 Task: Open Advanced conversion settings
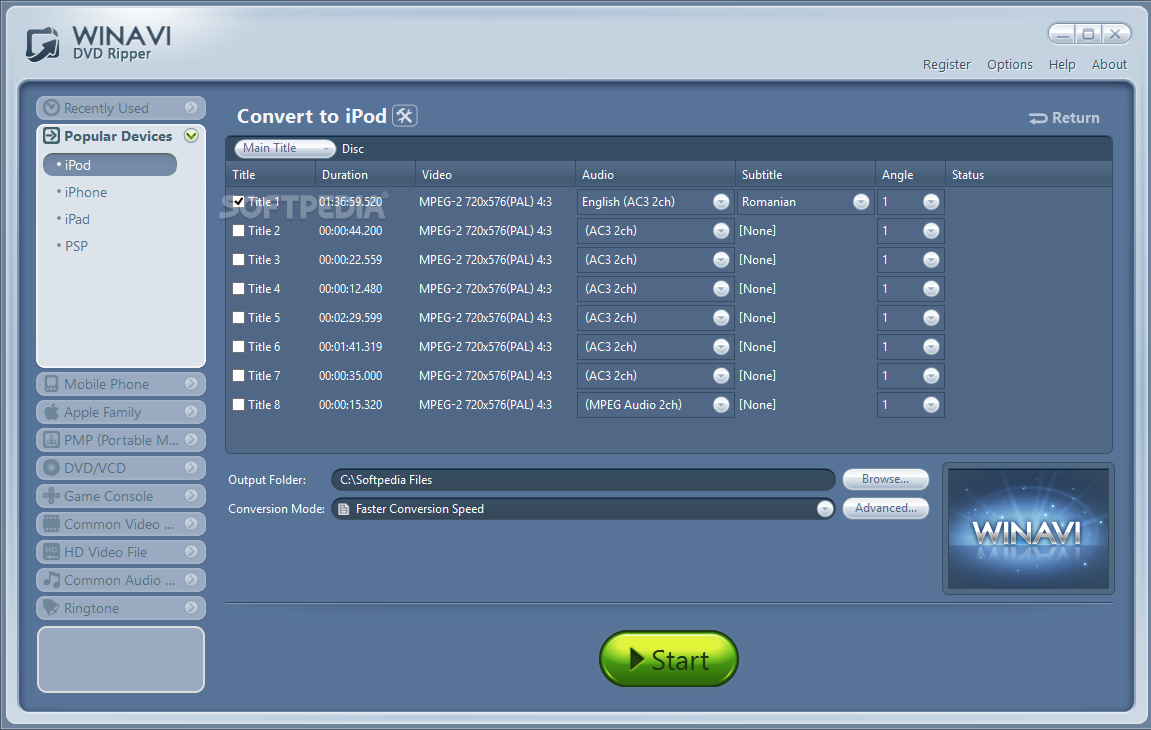pyautogui.click(x=885, y=508)
